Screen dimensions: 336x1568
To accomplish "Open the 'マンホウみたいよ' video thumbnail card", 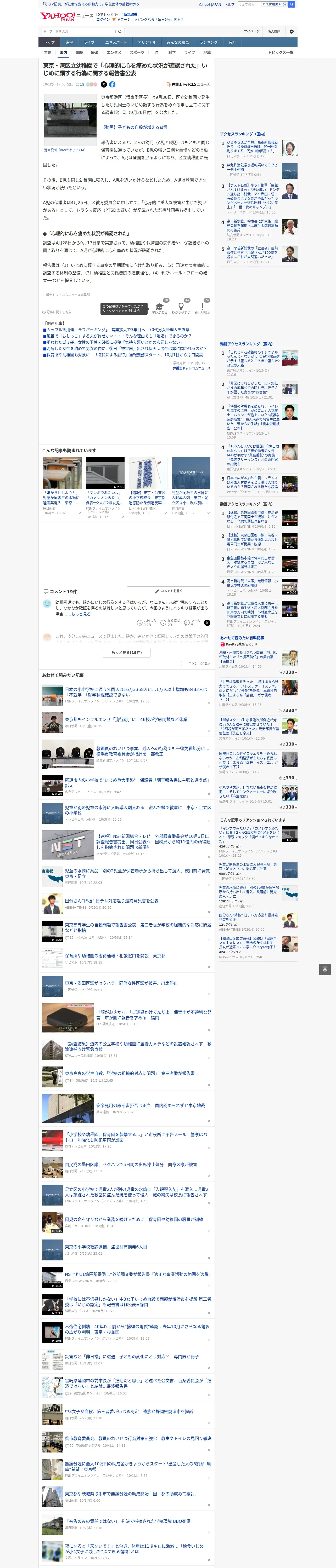I will point(105,488).
